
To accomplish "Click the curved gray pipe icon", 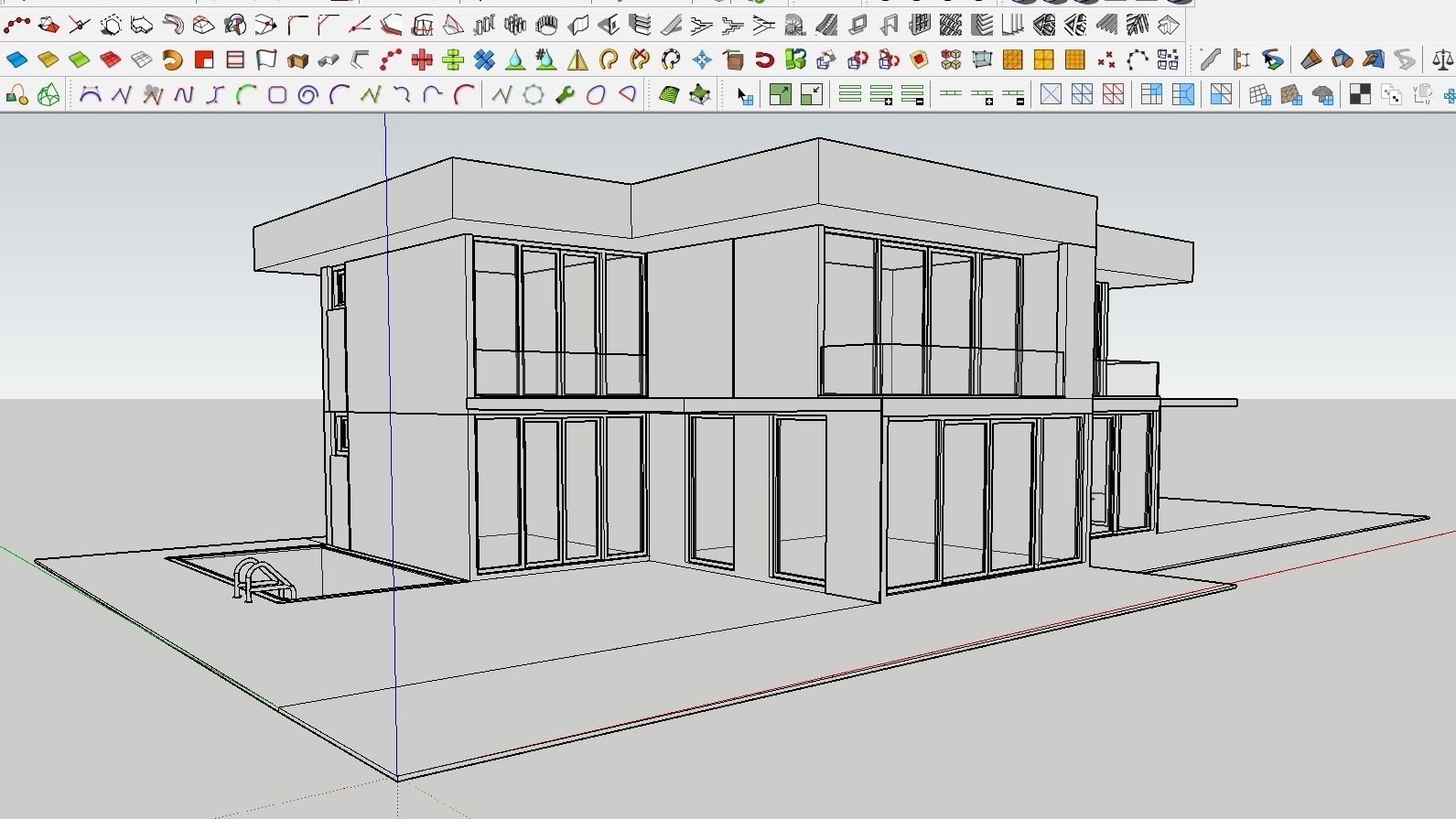I will coord(172,25).
